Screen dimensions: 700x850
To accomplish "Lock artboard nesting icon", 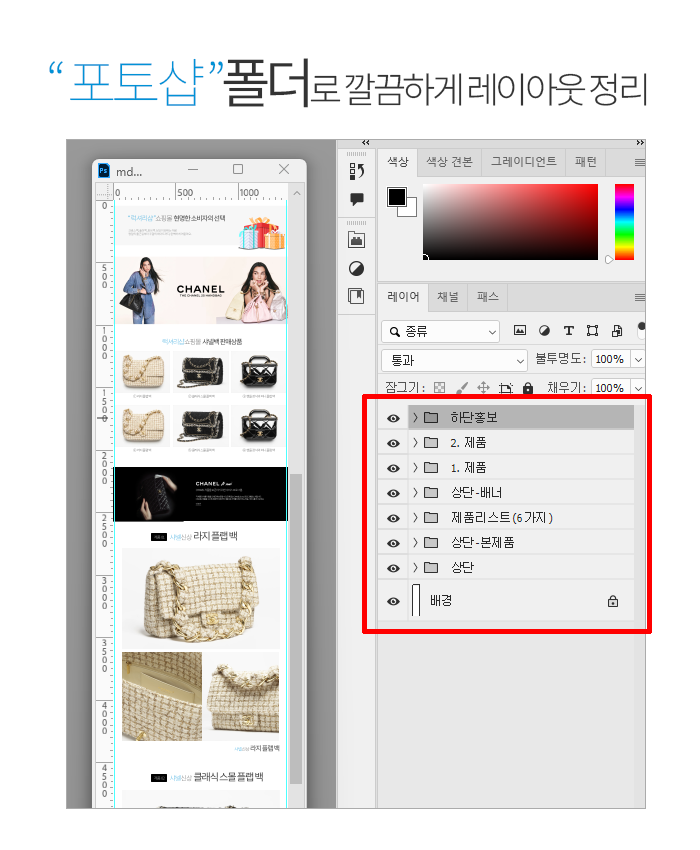I will (x=506, y=388).
